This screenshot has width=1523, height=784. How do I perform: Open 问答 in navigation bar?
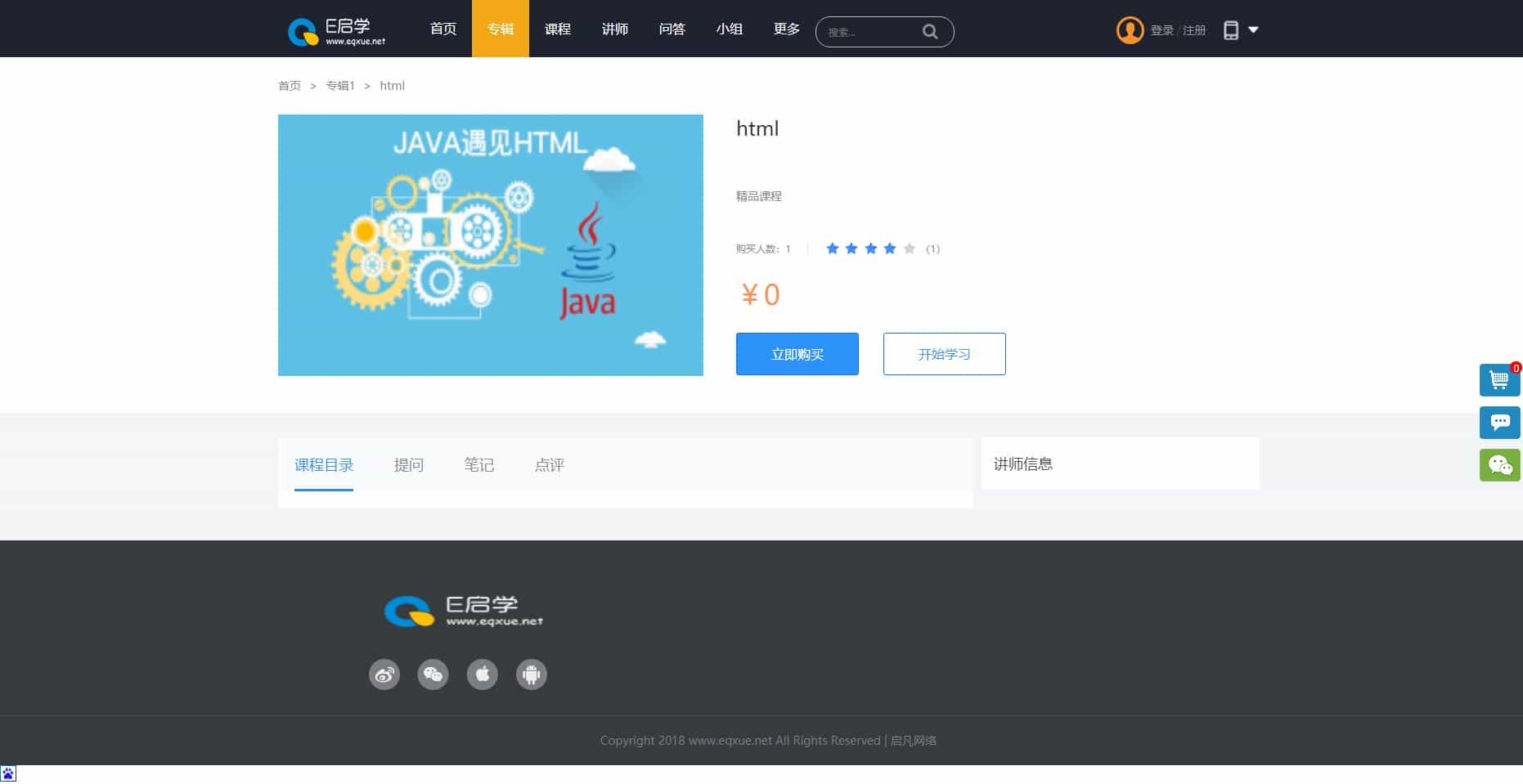click(x=672, y=29)
